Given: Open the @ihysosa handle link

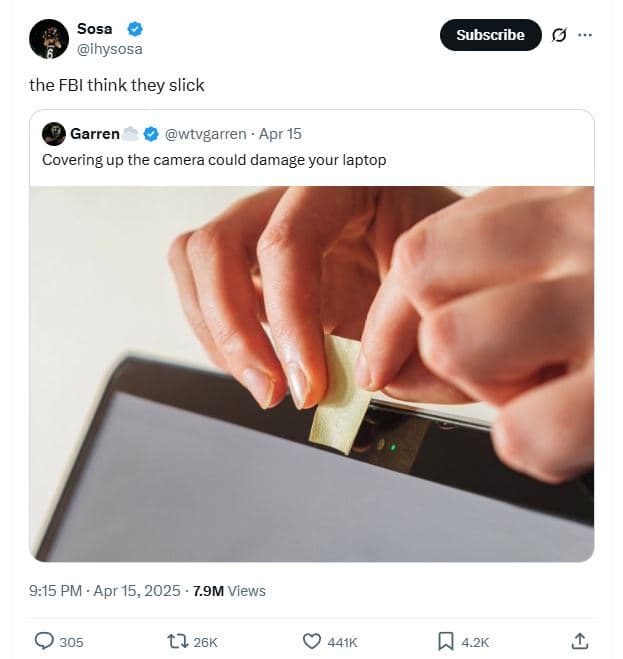Looking at the screenshot, I should point(109,49).
